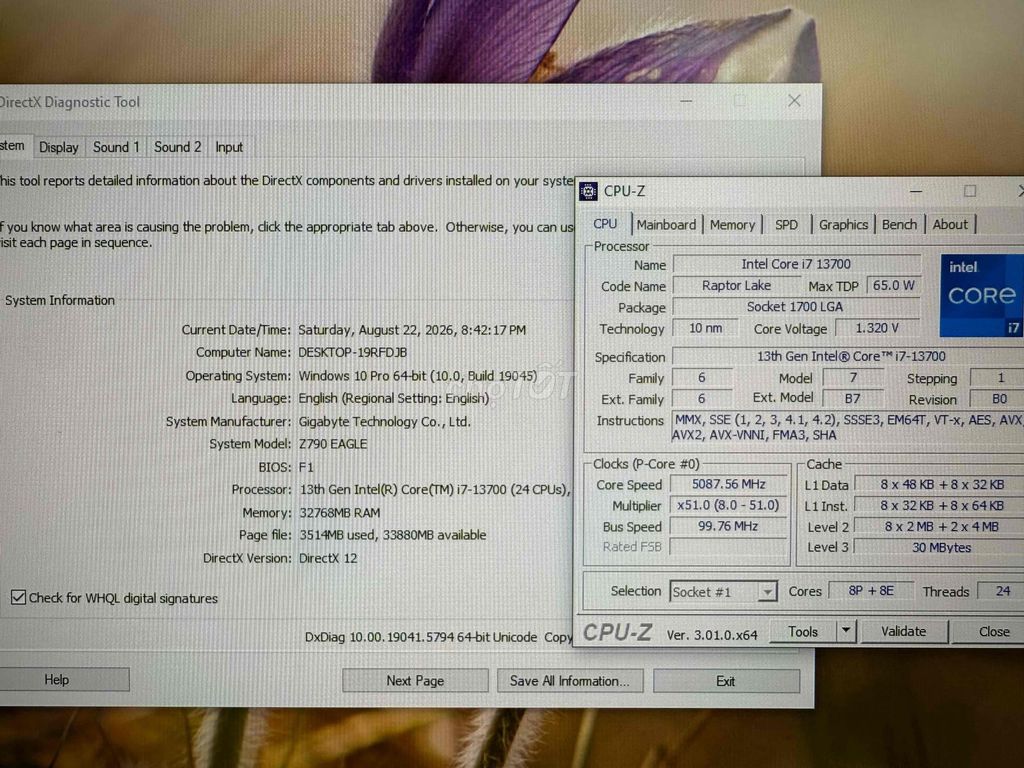The image size is (1024, 768).
Task: Open the About tab in CPU-Z
Action: coord(950,224)
